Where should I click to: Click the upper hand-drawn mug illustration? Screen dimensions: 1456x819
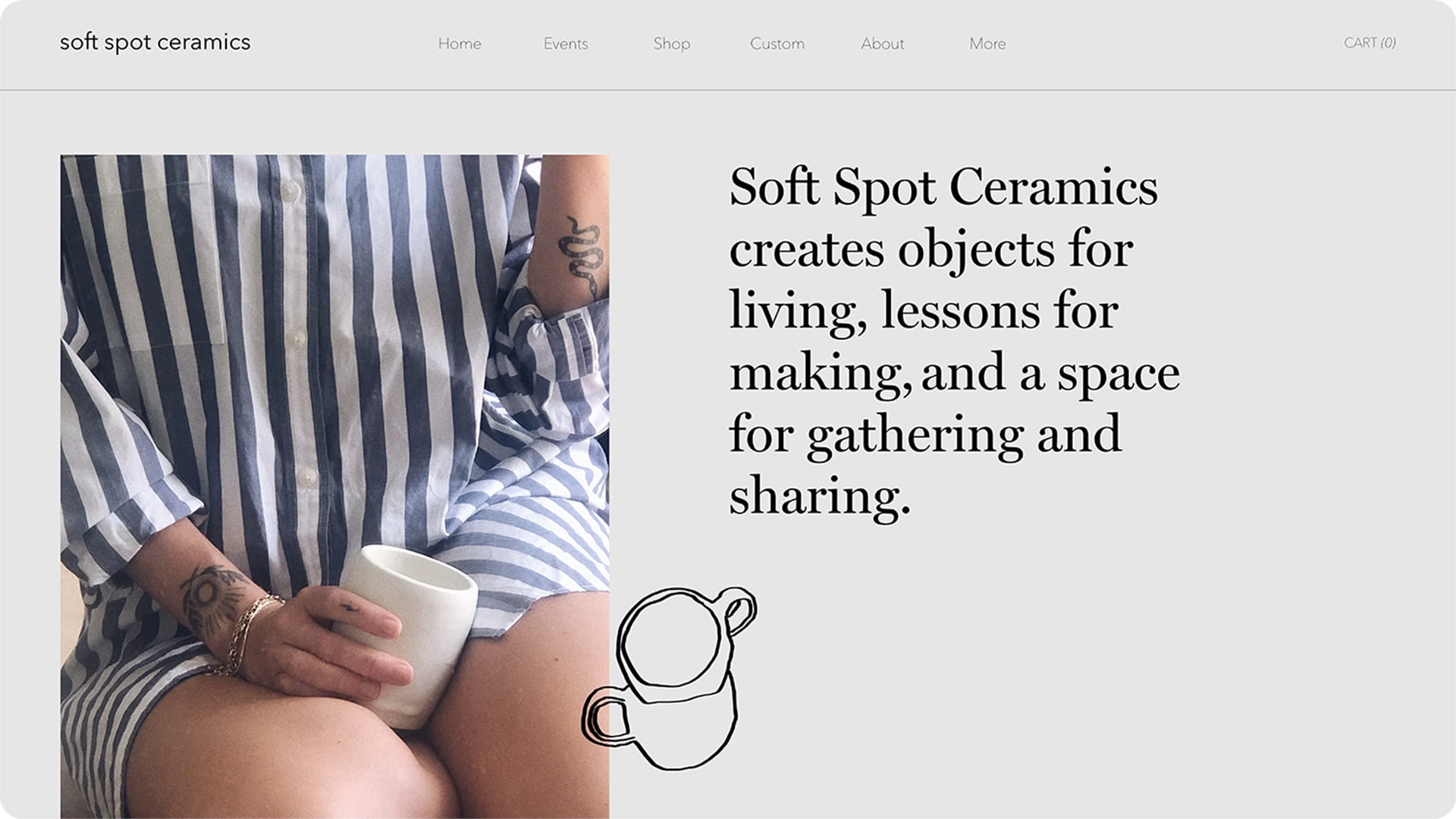(685, 644)
